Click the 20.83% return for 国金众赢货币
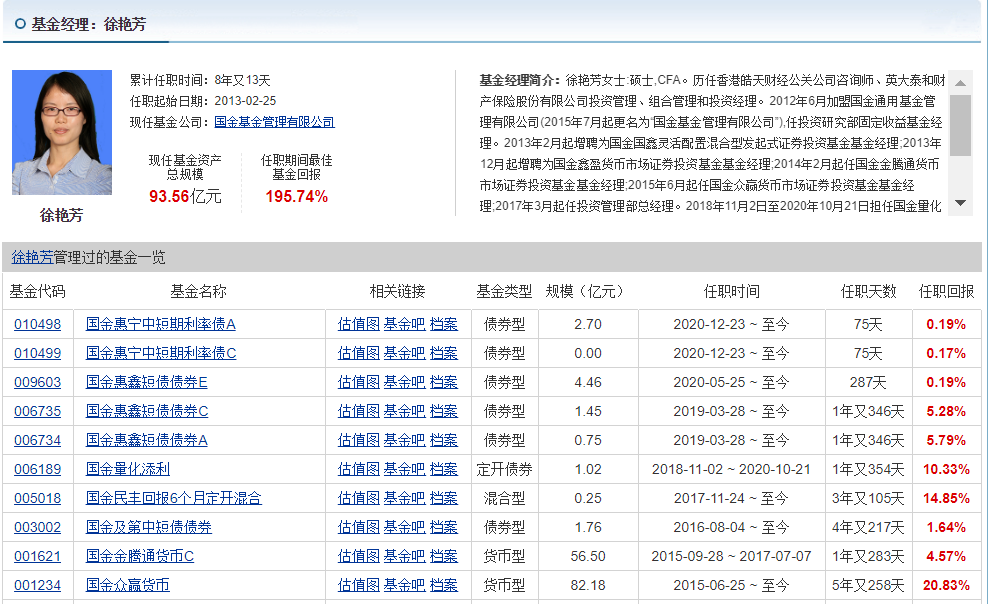Viewport: 988px width, 604px height. coord(946,585)
